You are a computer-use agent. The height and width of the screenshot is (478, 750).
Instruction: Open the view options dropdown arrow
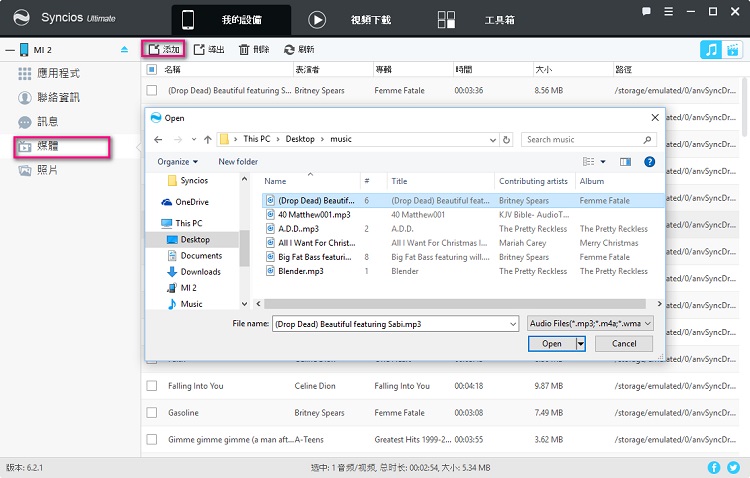[603, 162]
